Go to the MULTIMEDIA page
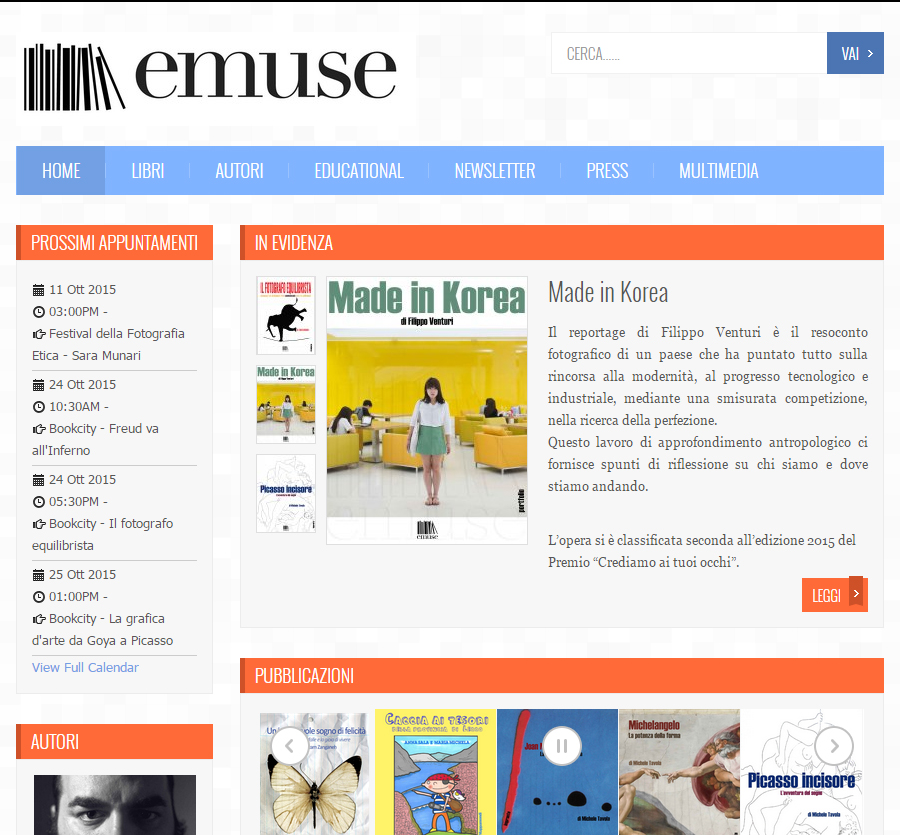This screenshot has height=835, width=900. pos(718,171)
